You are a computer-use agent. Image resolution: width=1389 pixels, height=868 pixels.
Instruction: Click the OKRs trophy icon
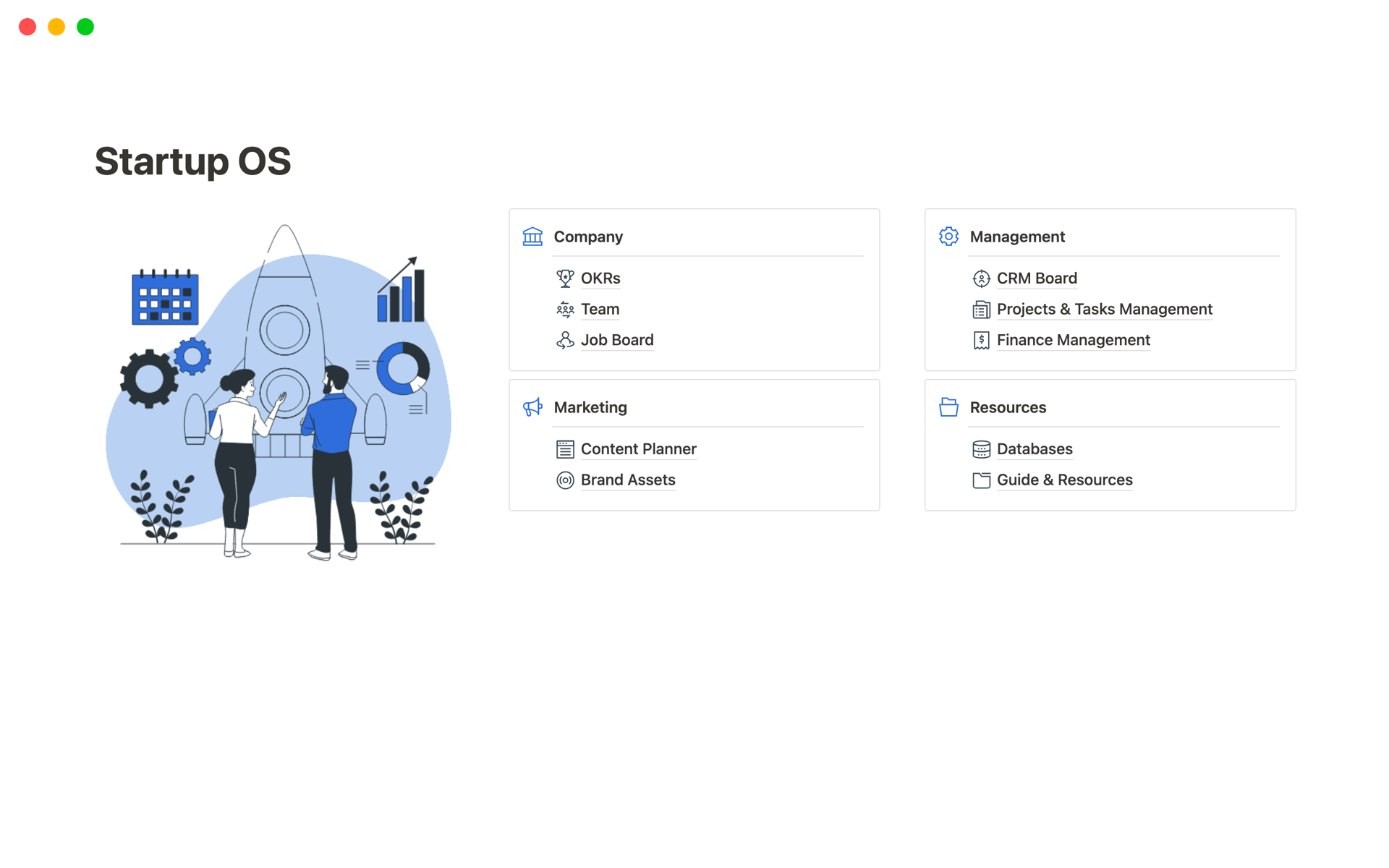click(565, 278)
